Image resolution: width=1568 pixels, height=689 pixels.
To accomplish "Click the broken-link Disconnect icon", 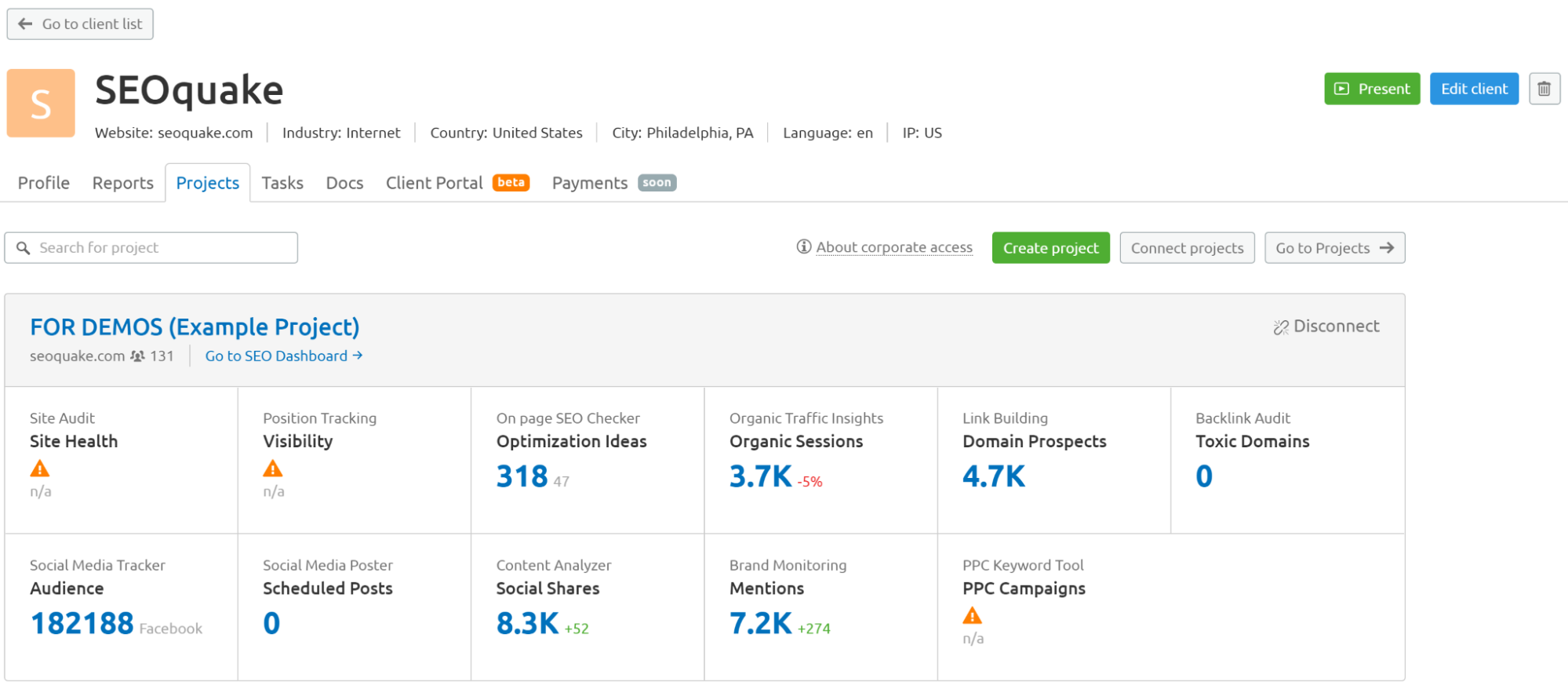I will pyautogui.click(x=1281, y=327).
